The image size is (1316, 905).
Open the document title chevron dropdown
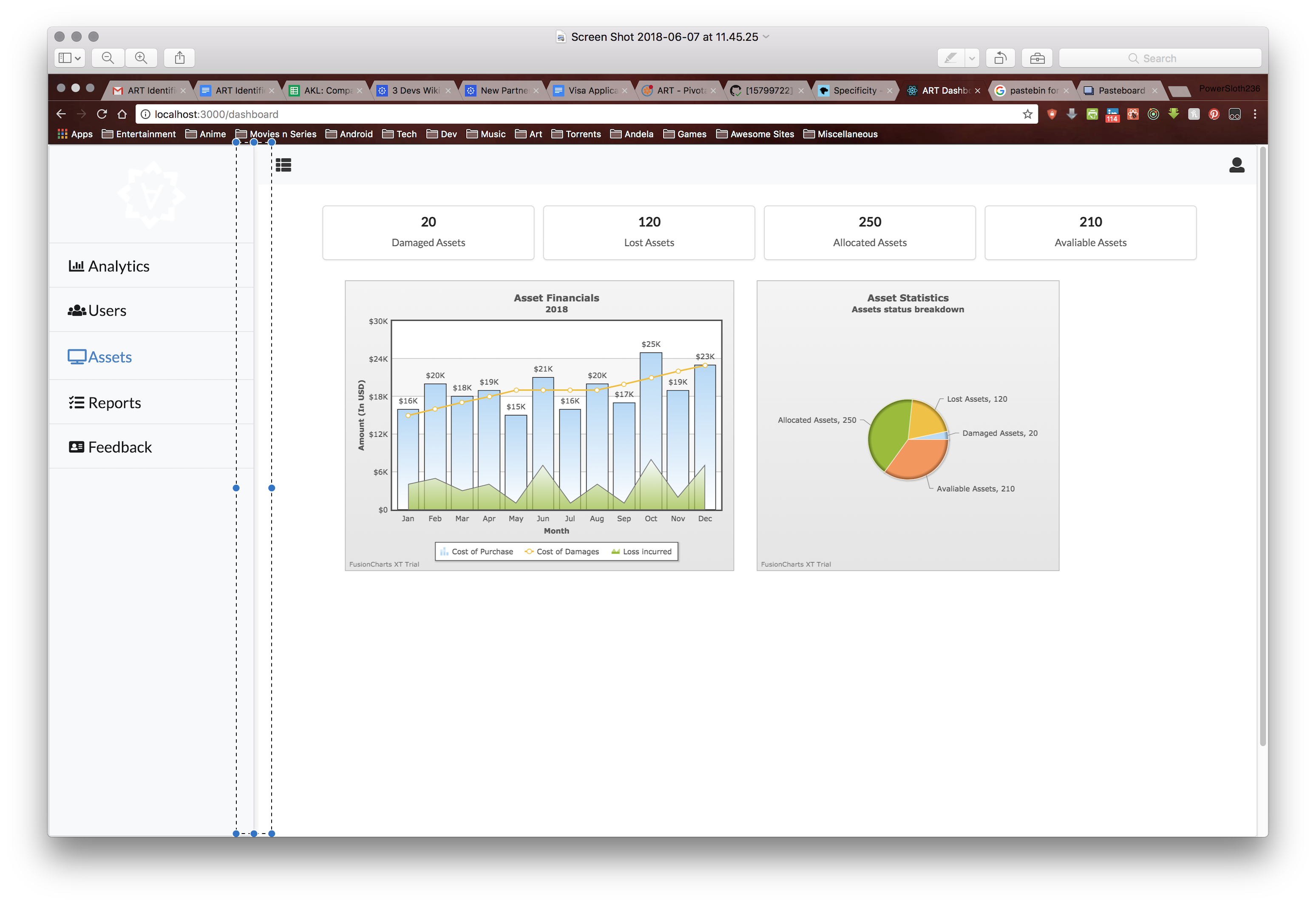coord(766,37)
